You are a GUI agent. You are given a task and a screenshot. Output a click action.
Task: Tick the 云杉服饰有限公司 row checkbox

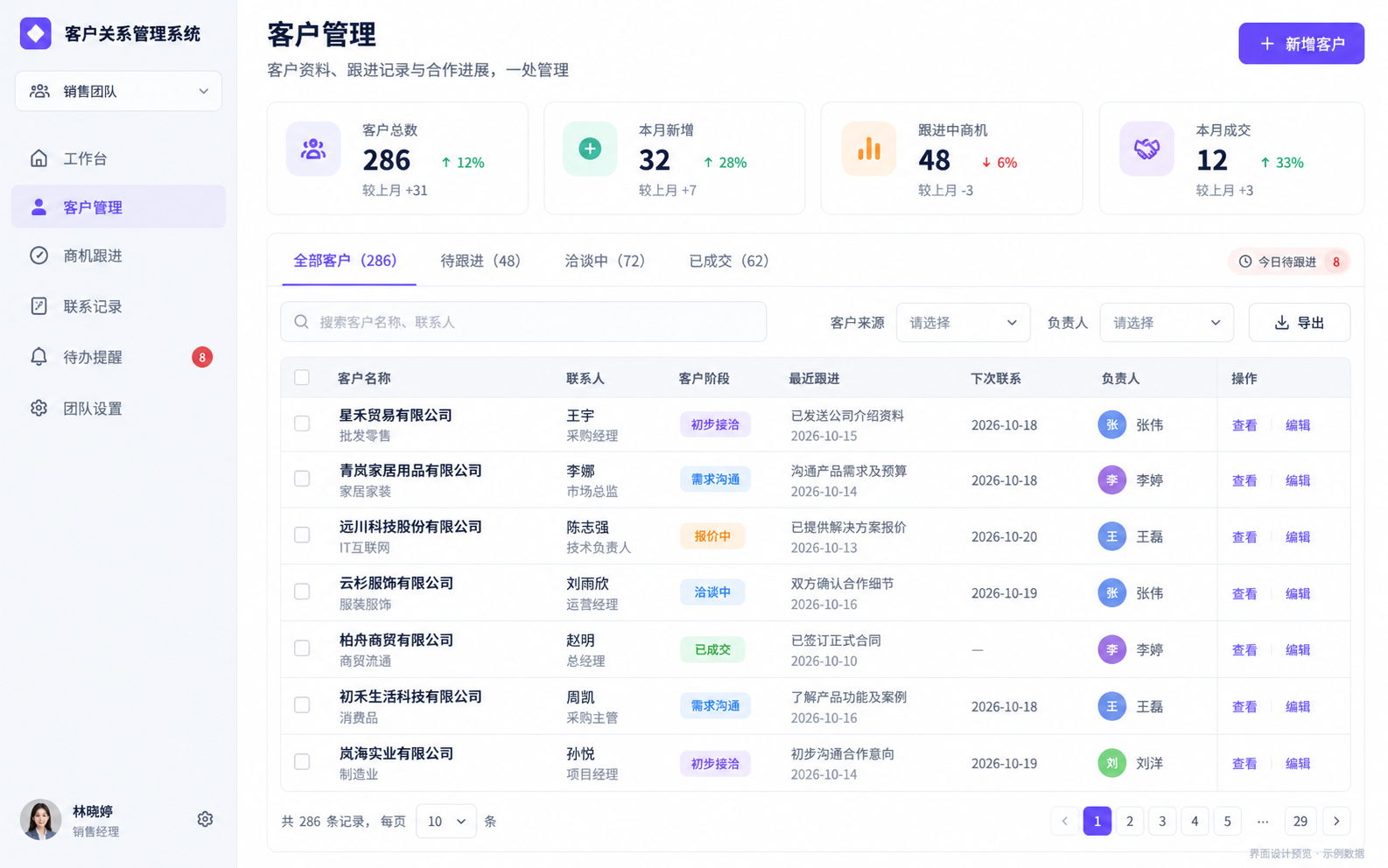[302, 592]
